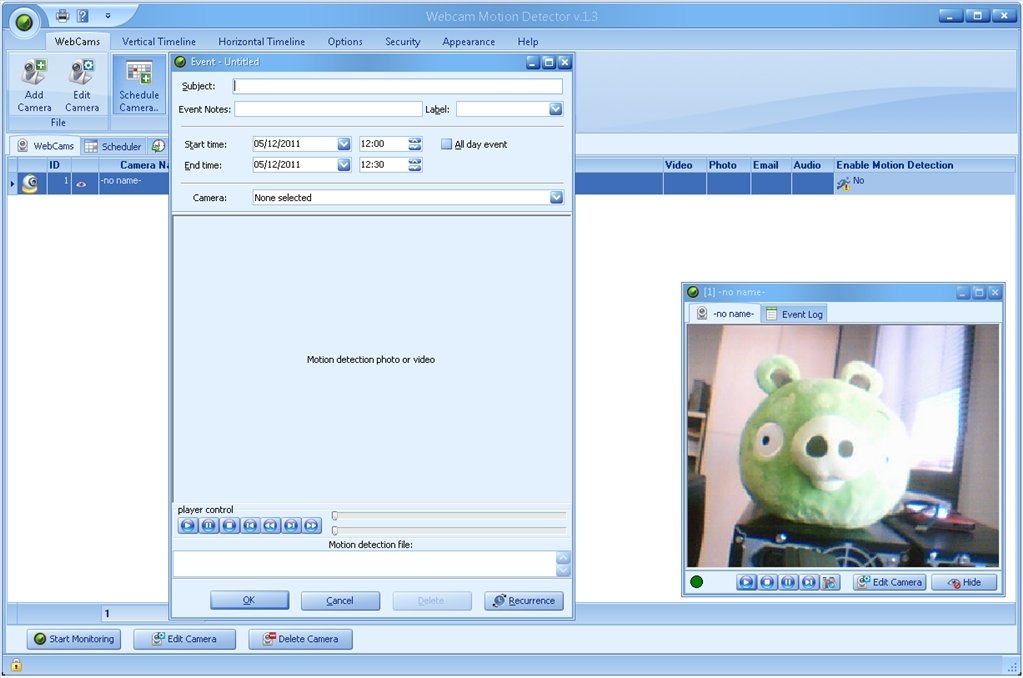Step forward in camera preview window
1023x678 pixels.
(x=809, y=582)
